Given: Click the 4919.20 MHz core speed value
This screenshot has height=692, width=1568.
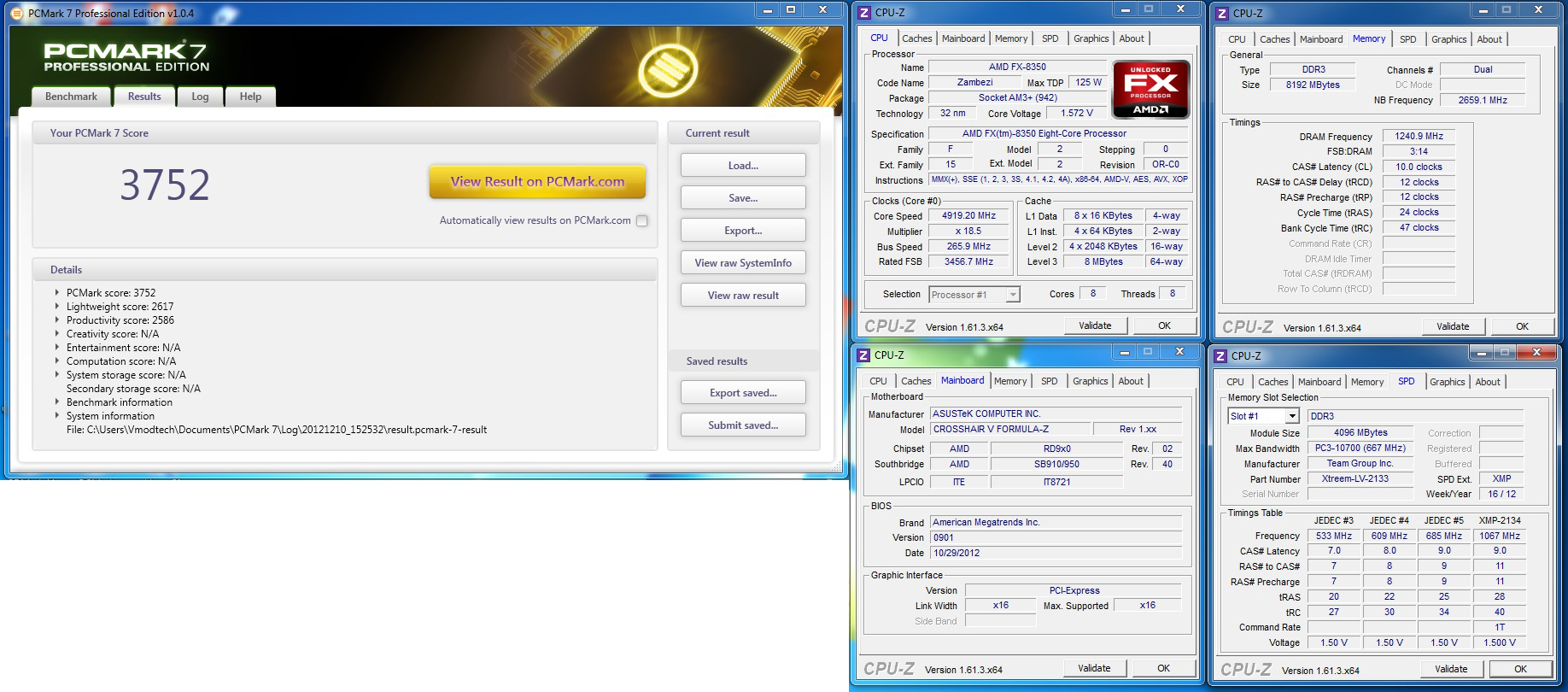Looking at the screenshot, I should click(968, 216).
